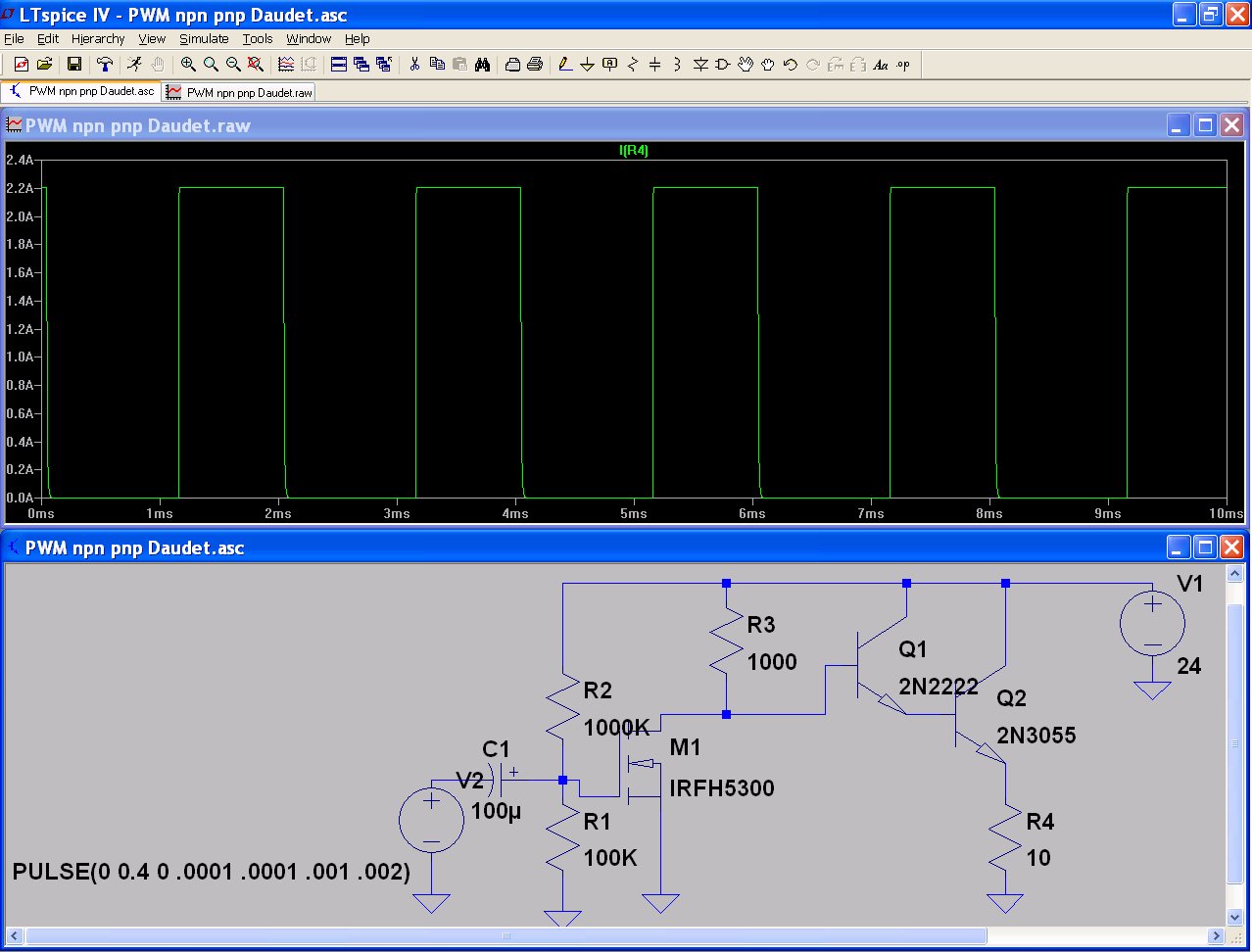The image size is (1252, 952).
Task: Place a Ground symbol from toolbar
Action: point(587,65)
